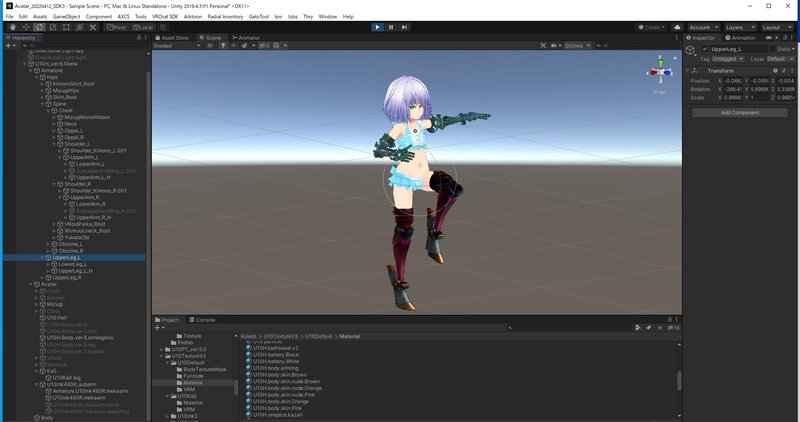The image size is (800, 422).
Task: Select the Scale tool
Action: tap(53, 27)
